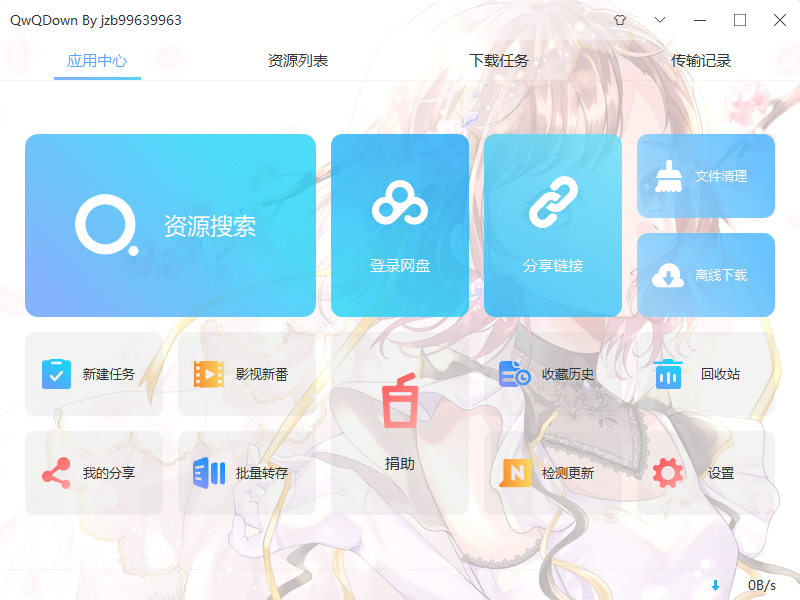Click the 0B/s speed readout
Image resolution: width=800 pixels, height=600 pixels.
pos(762,585)
